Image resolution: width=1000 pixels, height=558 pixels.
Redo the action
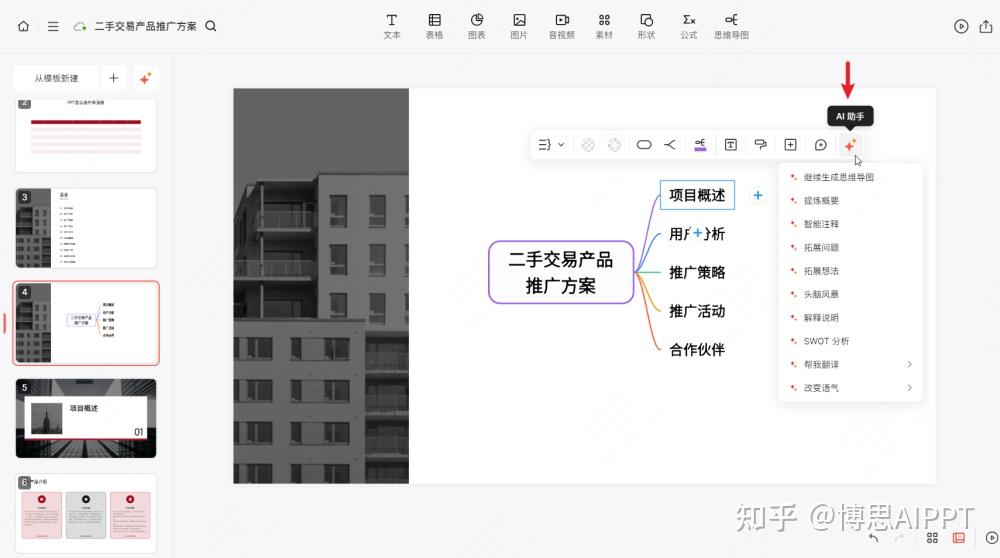(899, 538)
